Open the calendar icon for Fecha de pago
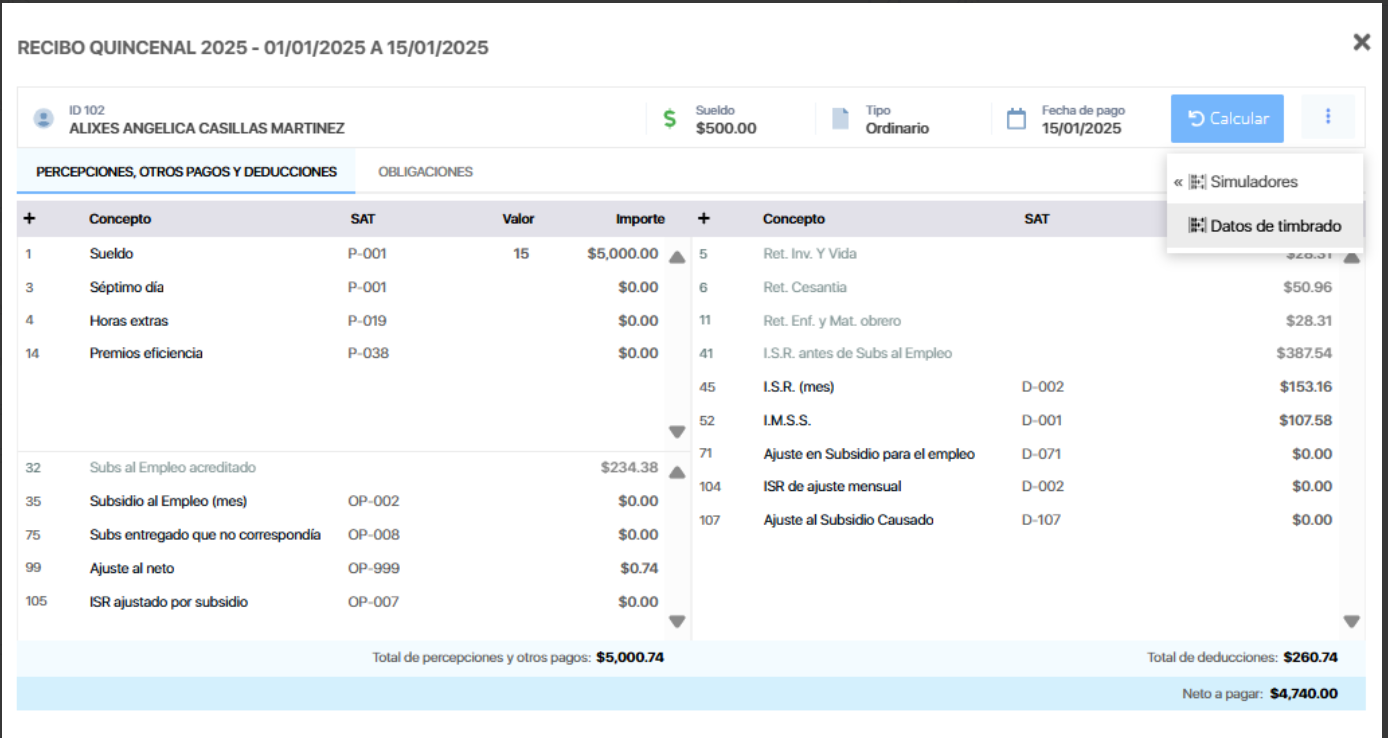This screenshot has height=738, width=1388. pos(1016,119)
